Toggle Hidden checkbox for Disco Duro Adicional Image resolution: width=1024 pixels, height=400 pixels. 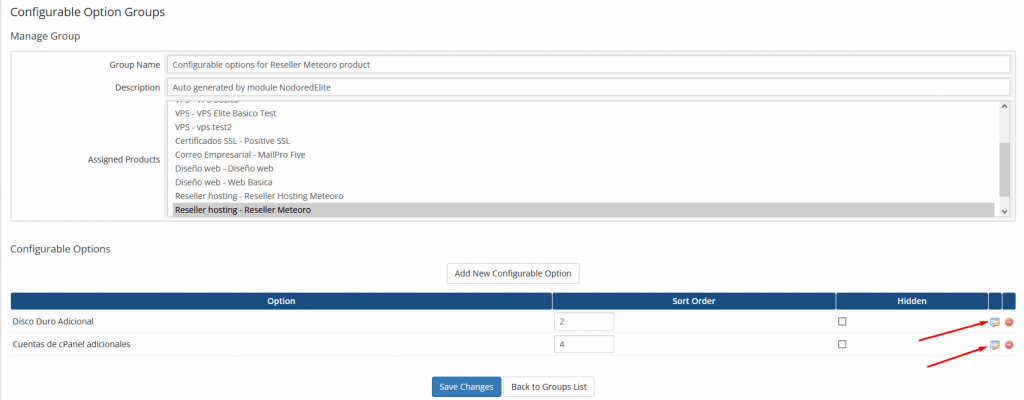pyautogui.click(x=842, y=321)
